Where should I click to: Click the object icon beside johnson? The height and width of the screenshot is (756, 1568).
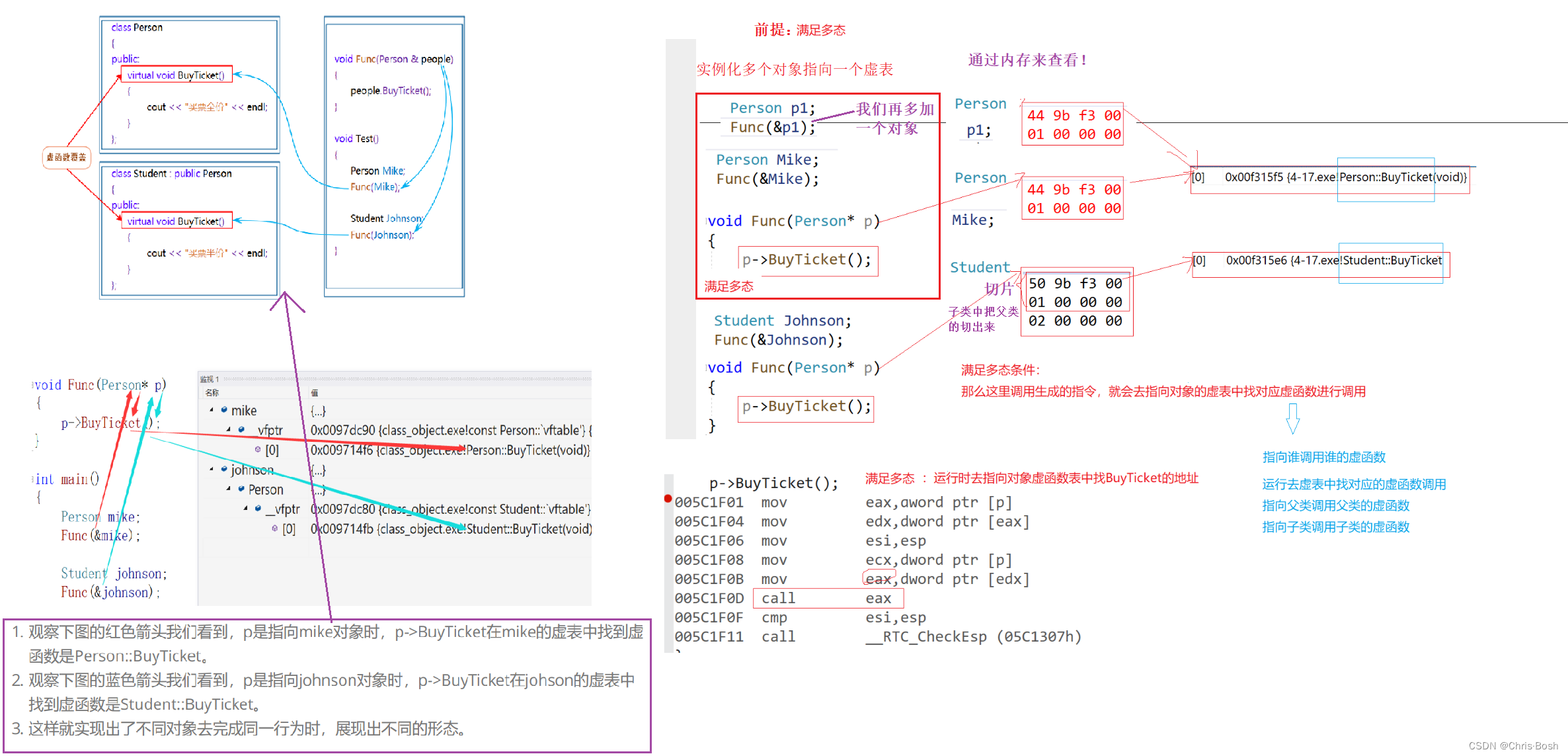tap(224, 469)
